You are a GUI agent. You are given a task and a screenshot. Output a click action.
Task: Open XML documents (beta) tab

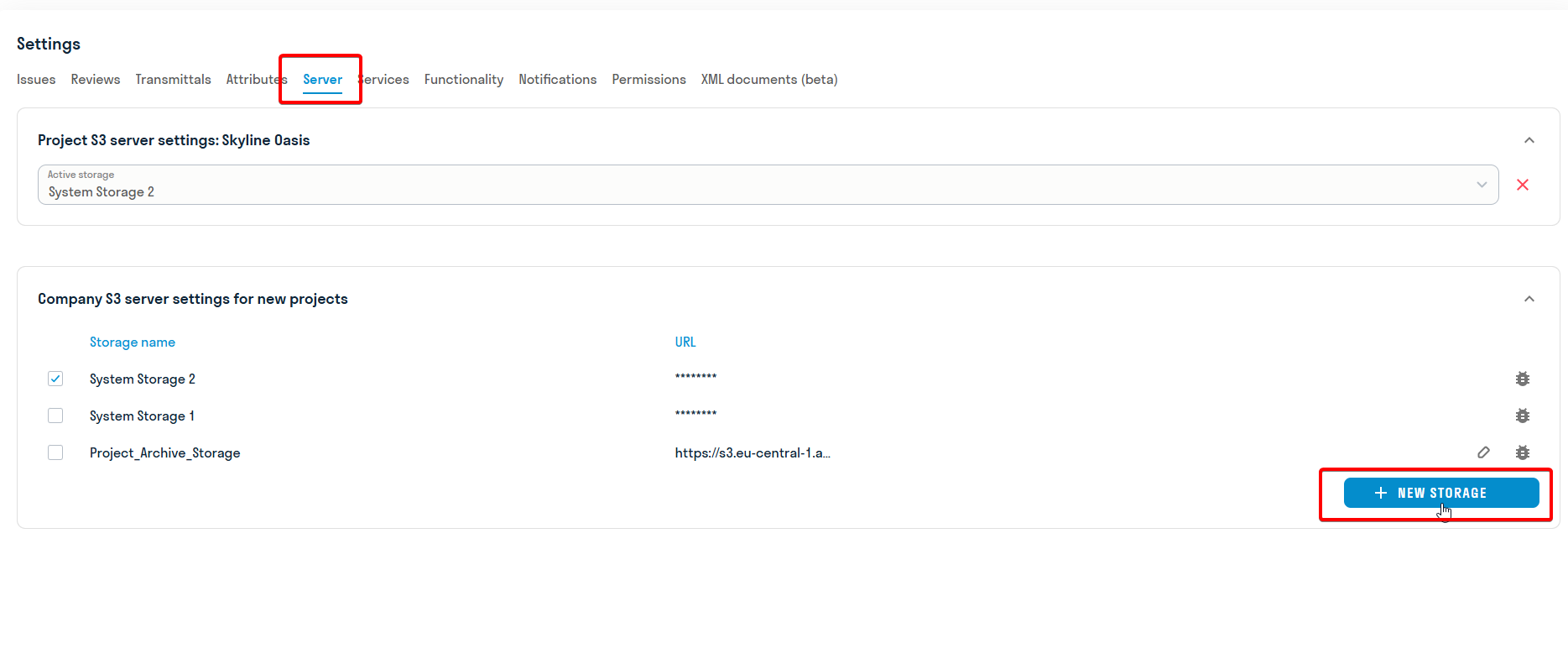coord(769,79)
